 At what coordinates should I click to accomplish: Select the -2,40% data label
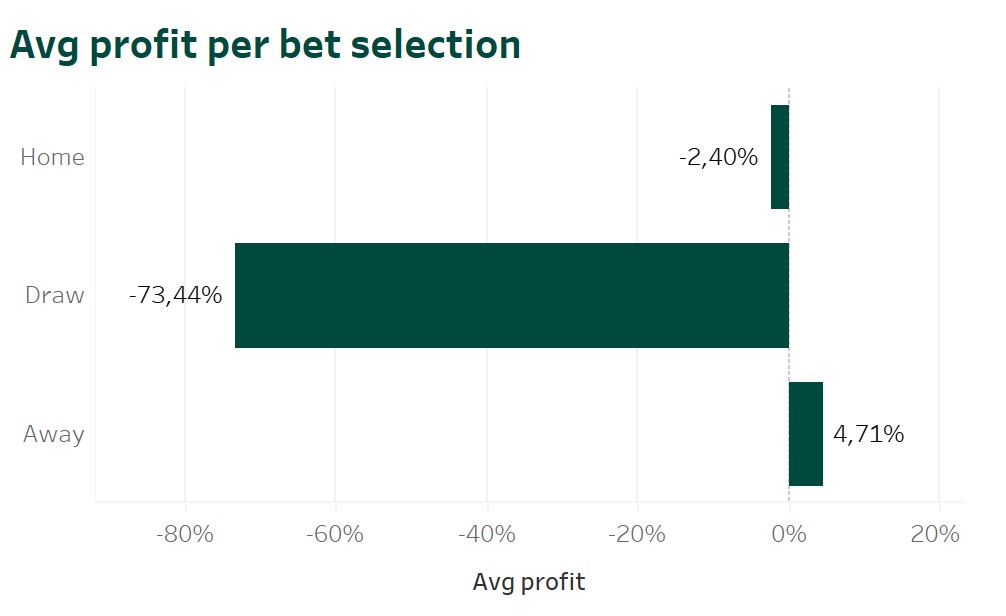(x=718, y=157)
